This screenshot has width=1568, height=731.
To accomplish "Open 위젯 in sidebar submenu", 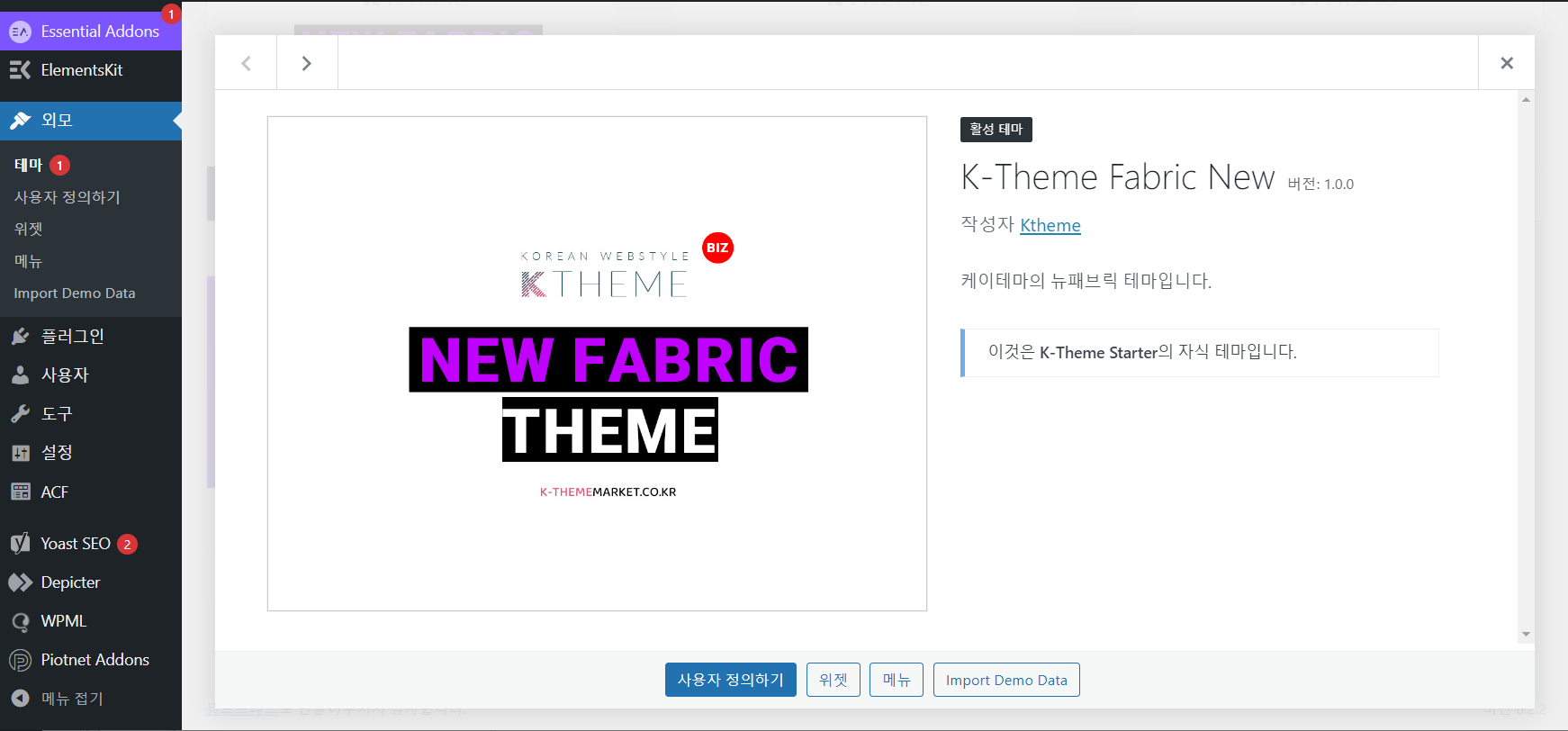I will (28, 230).
